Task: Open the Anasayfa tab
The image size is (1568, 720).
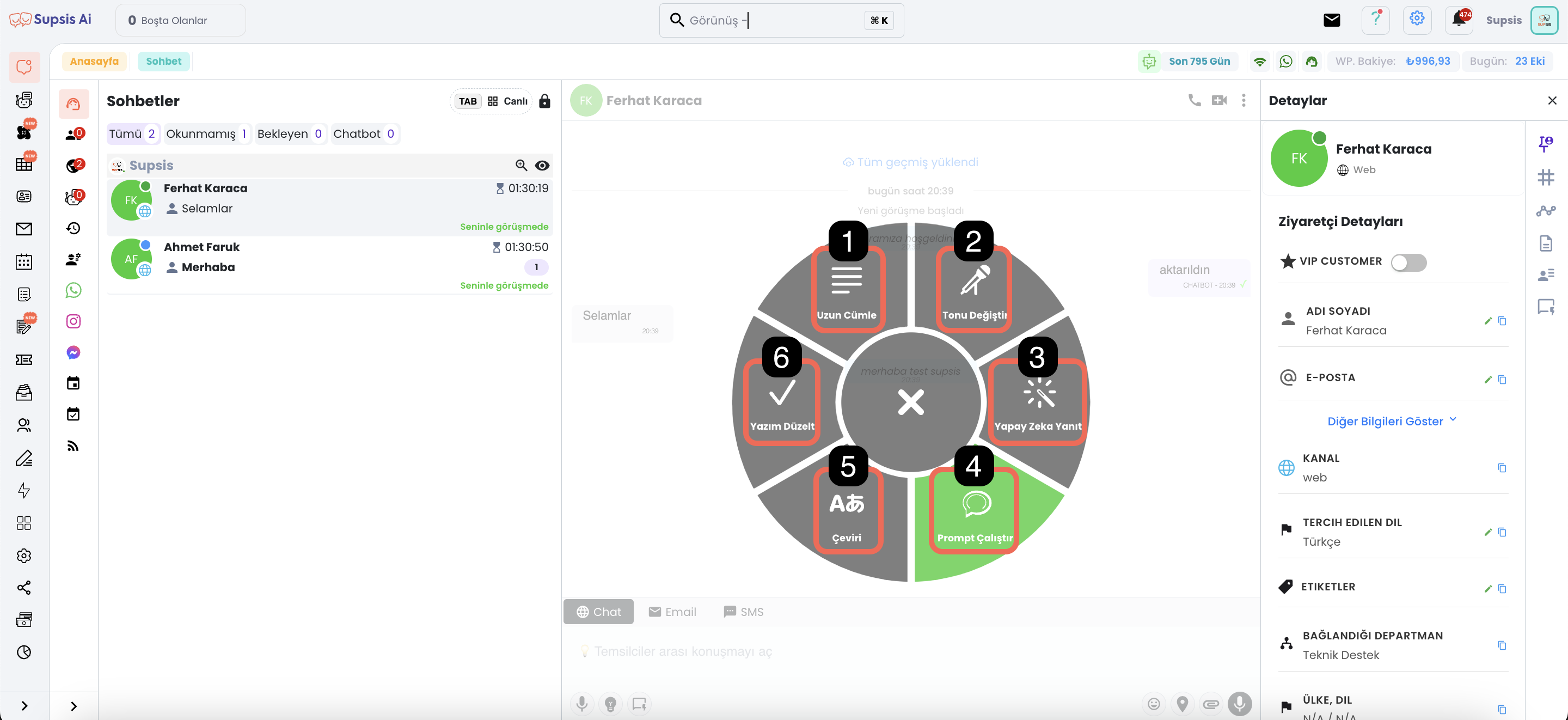Action: (94, 61)
